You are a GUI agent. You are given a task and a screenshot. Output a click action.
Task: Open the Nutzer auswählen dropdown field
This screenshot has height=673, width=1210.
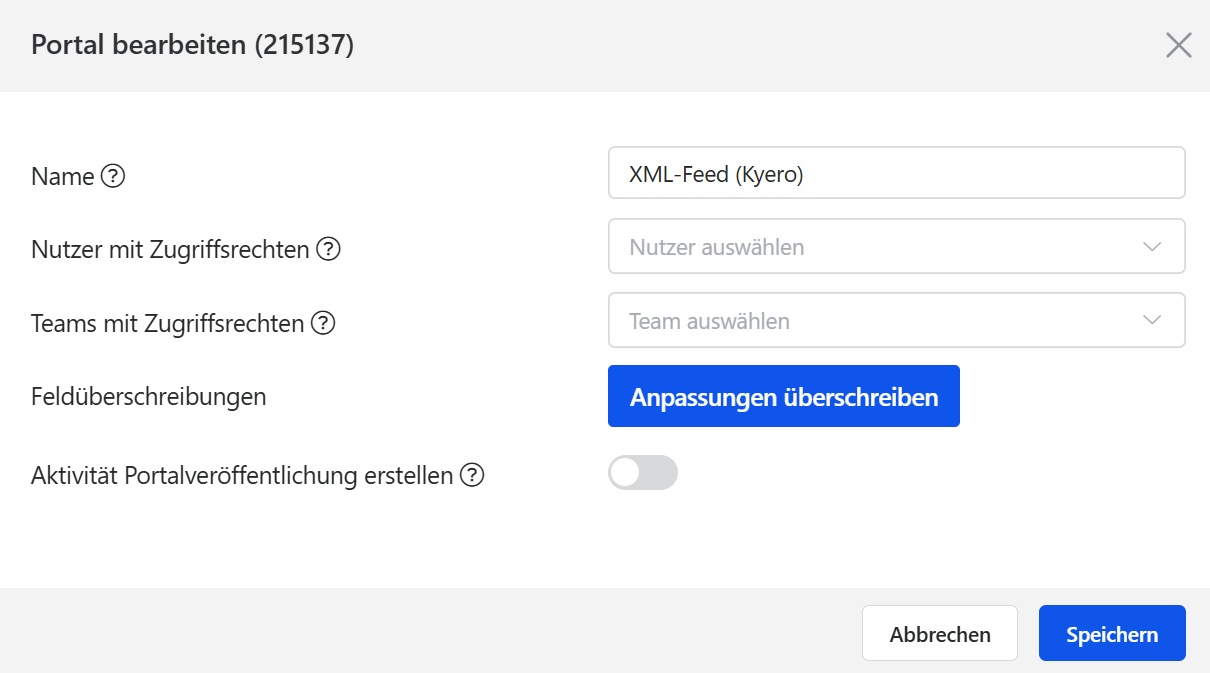[880, 247]
